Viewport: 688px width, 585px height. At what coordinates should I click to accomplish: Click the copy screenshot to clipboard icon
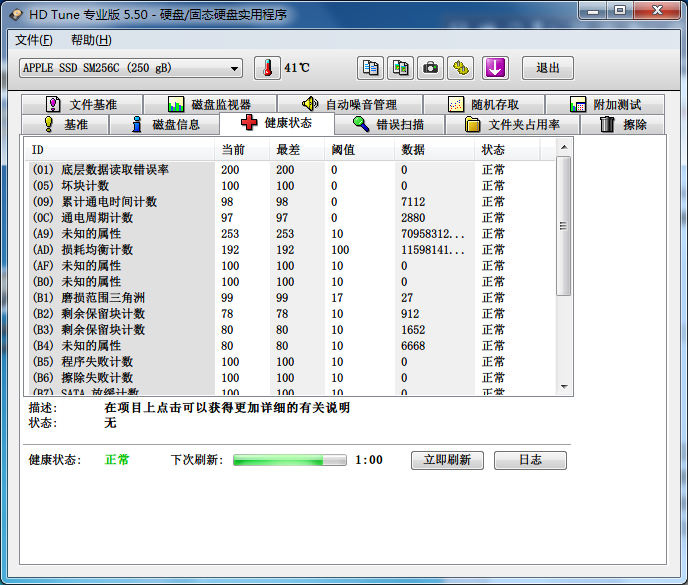tap(401, 68)
